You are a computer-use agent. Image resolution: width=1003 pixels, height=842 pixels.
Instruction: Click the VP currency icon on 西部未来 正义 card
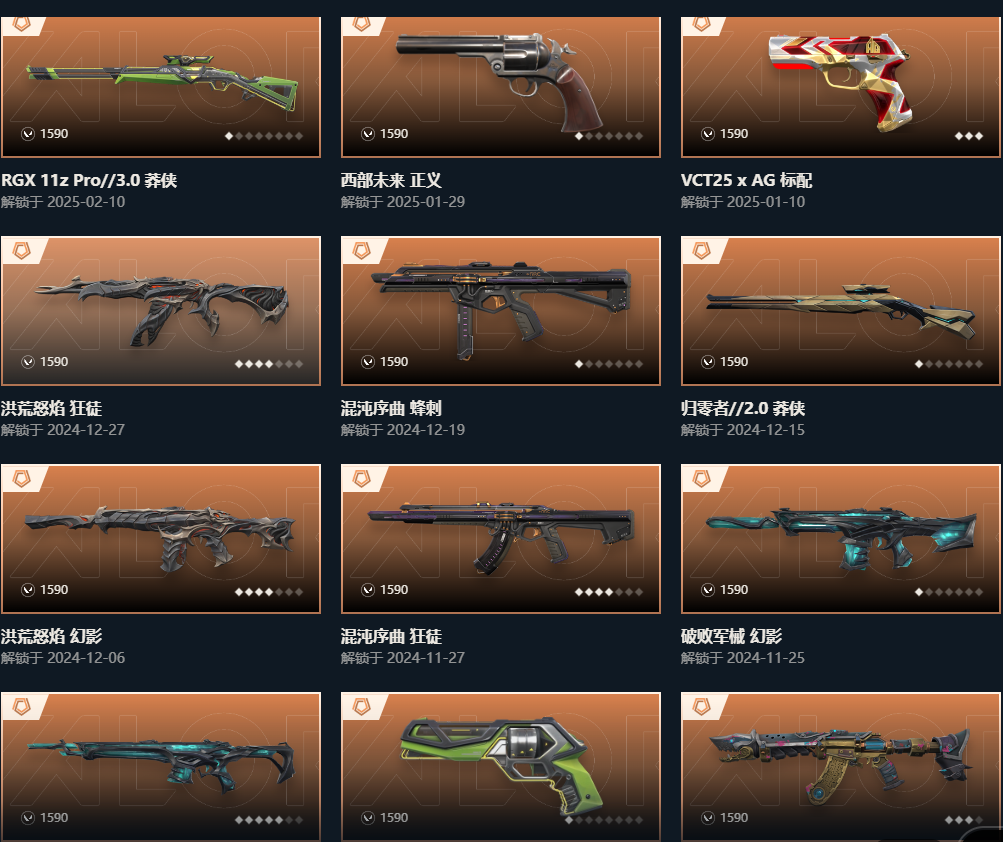(368, 134)
